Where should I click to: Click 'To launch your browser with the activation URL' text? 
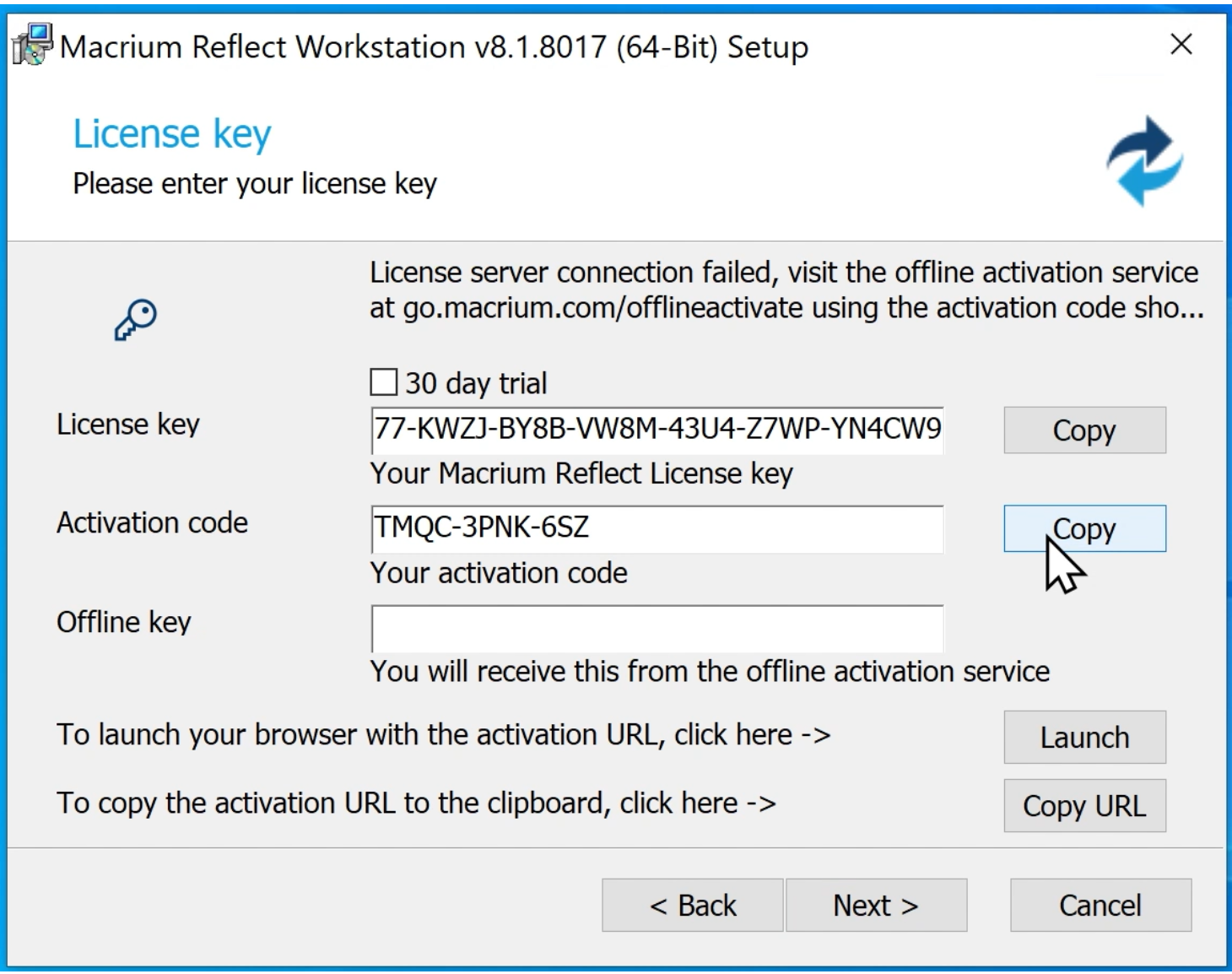click(443, 735)
